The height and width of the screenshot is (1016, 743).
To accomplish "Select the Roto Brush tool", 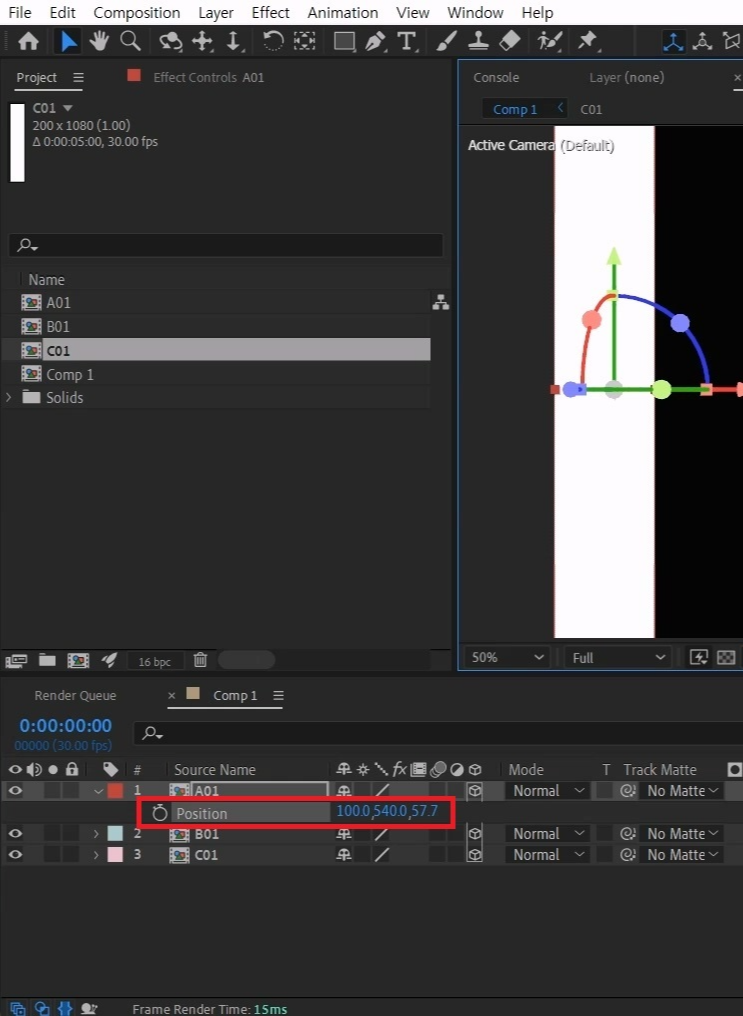I will tap(549, 41).
